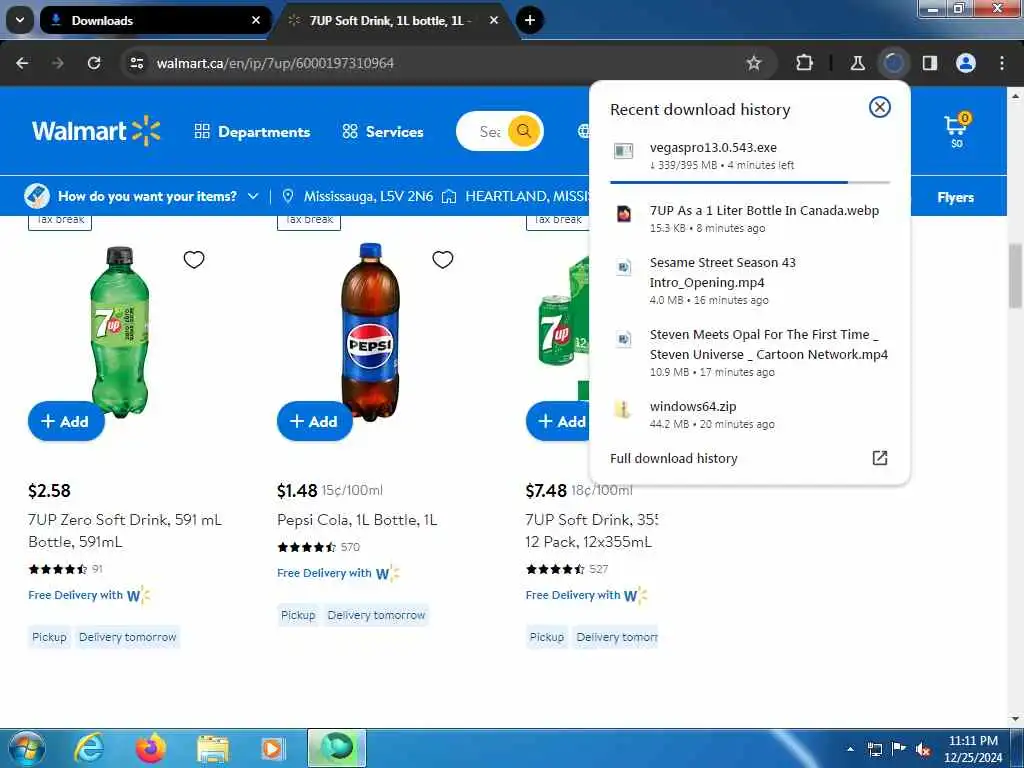Close the Downloads tab
Image resolution: width=1024 pixels, height=768 pixels.
point(256,20)
